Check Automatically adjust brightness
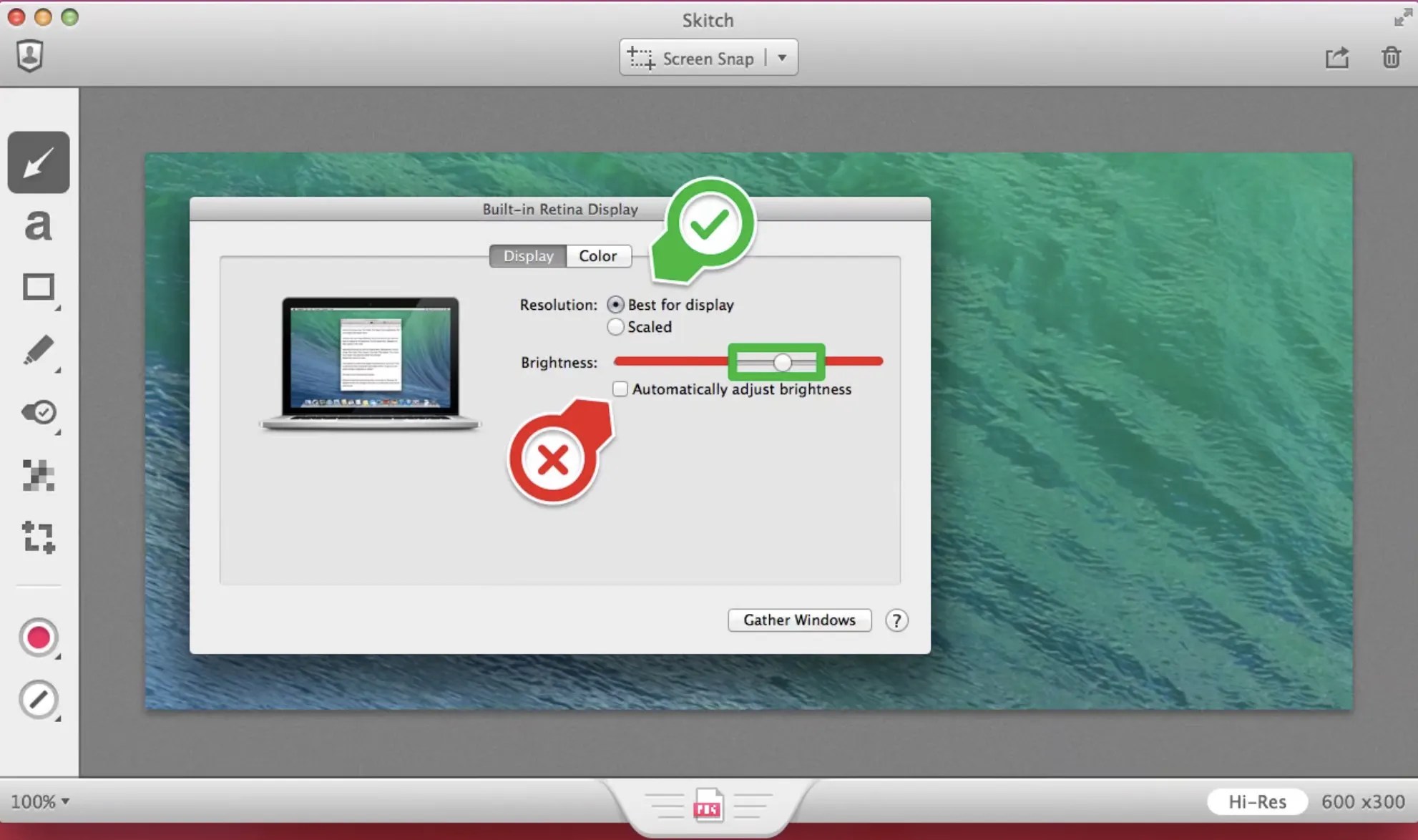 pyautogui.click(x=620, y=389)
